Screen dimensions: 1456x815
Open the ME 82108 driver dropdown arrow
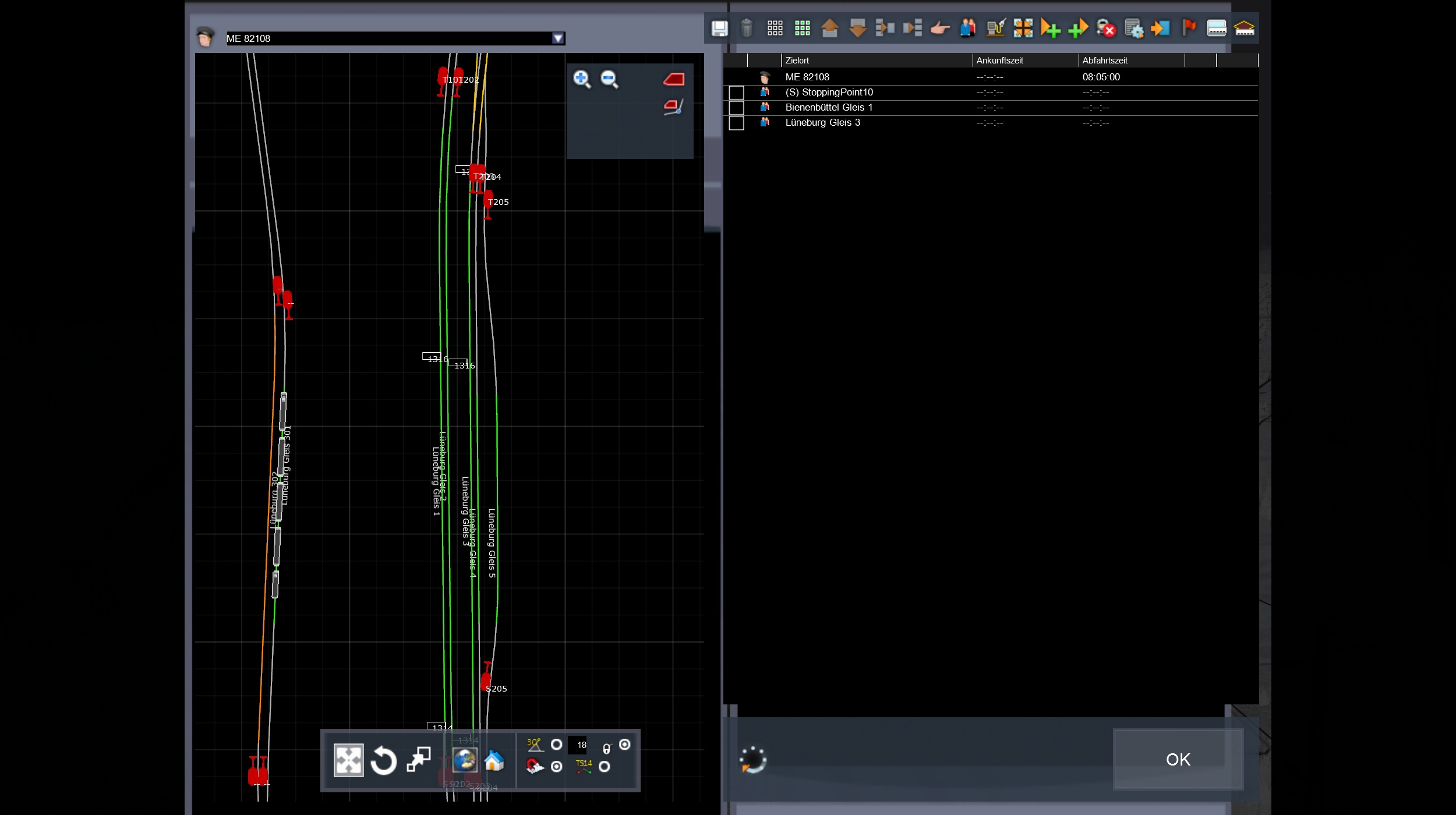coord(558,38)
